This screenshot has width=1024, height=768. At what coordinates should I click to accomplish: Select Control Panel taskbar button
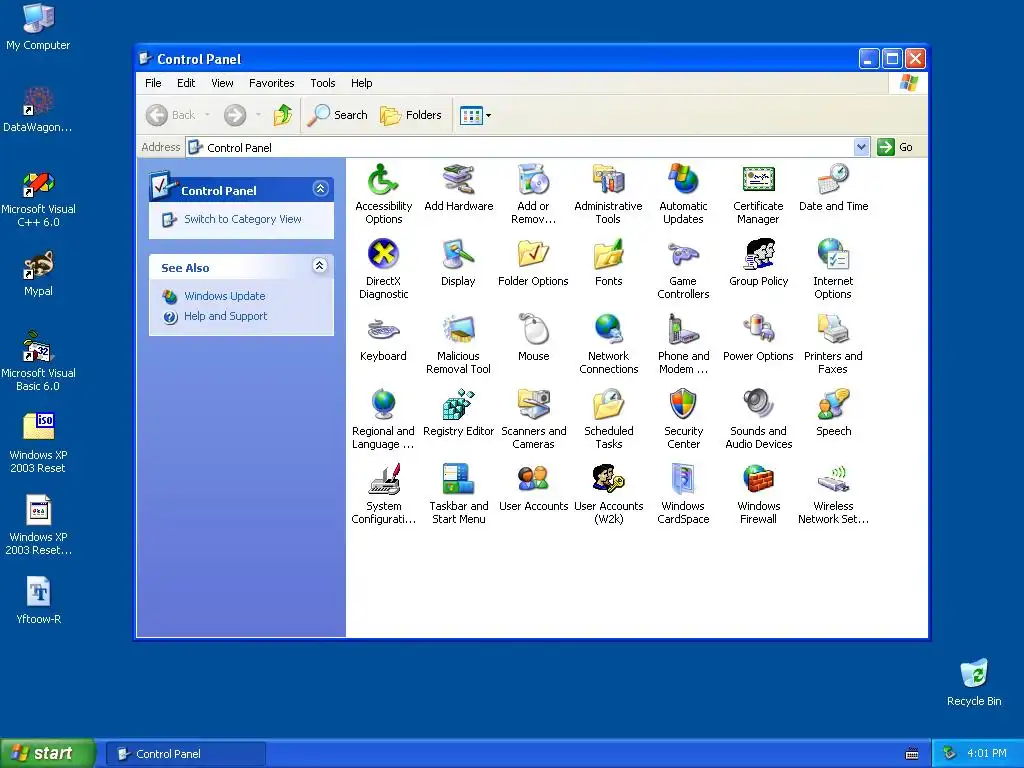click(x=186, y=754)
